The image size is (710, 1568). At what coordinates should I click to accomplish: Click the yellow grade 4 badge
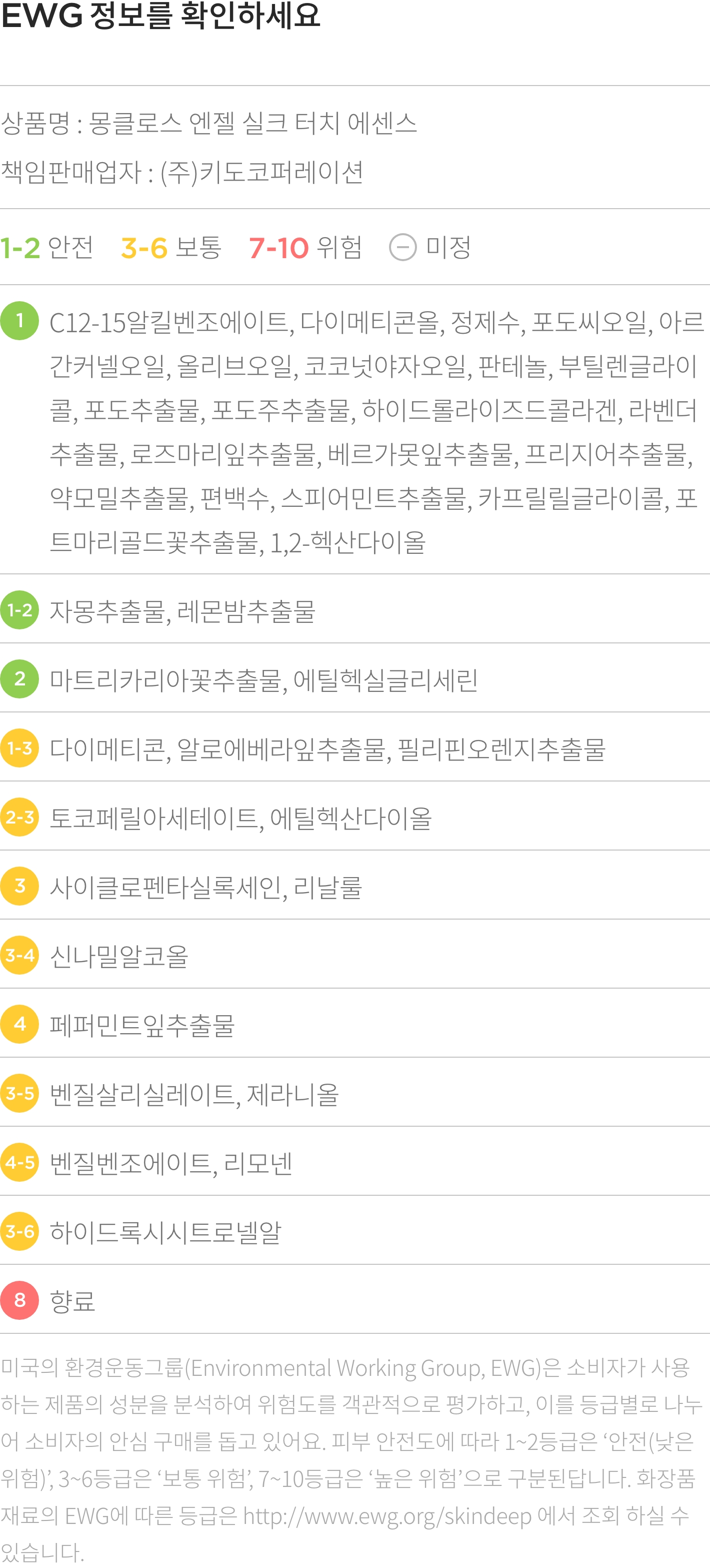(x=19, y=1024)
